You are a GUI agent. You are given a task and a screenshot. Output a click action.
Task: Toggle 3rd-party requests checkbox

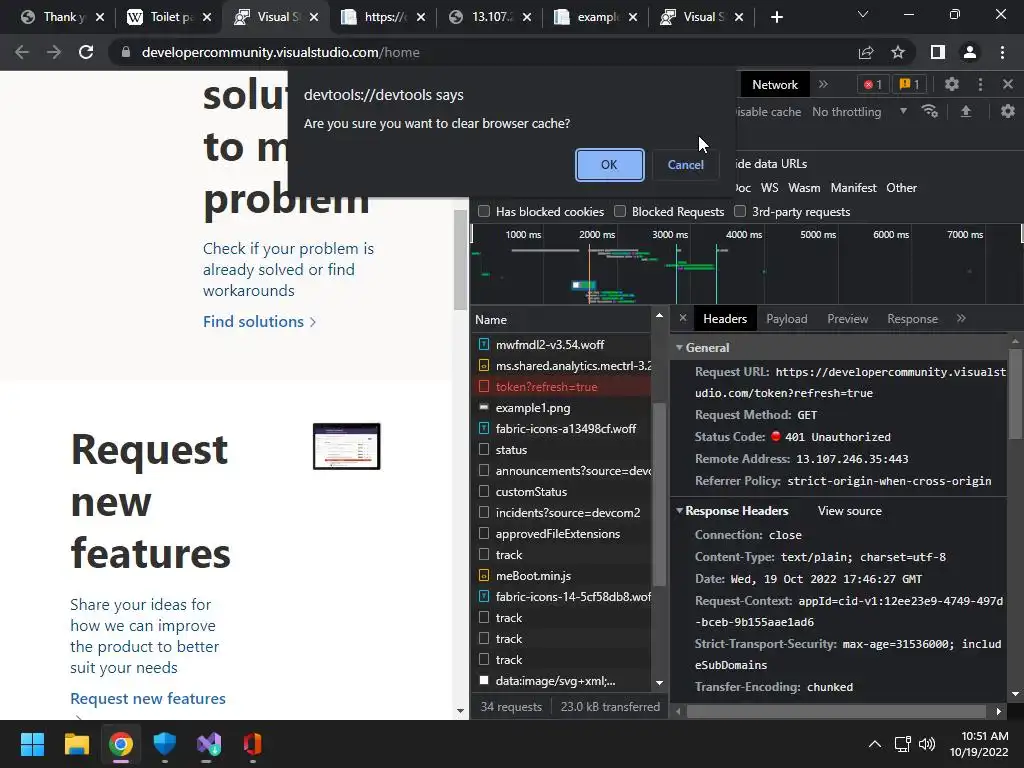click(x=740, y=211)
